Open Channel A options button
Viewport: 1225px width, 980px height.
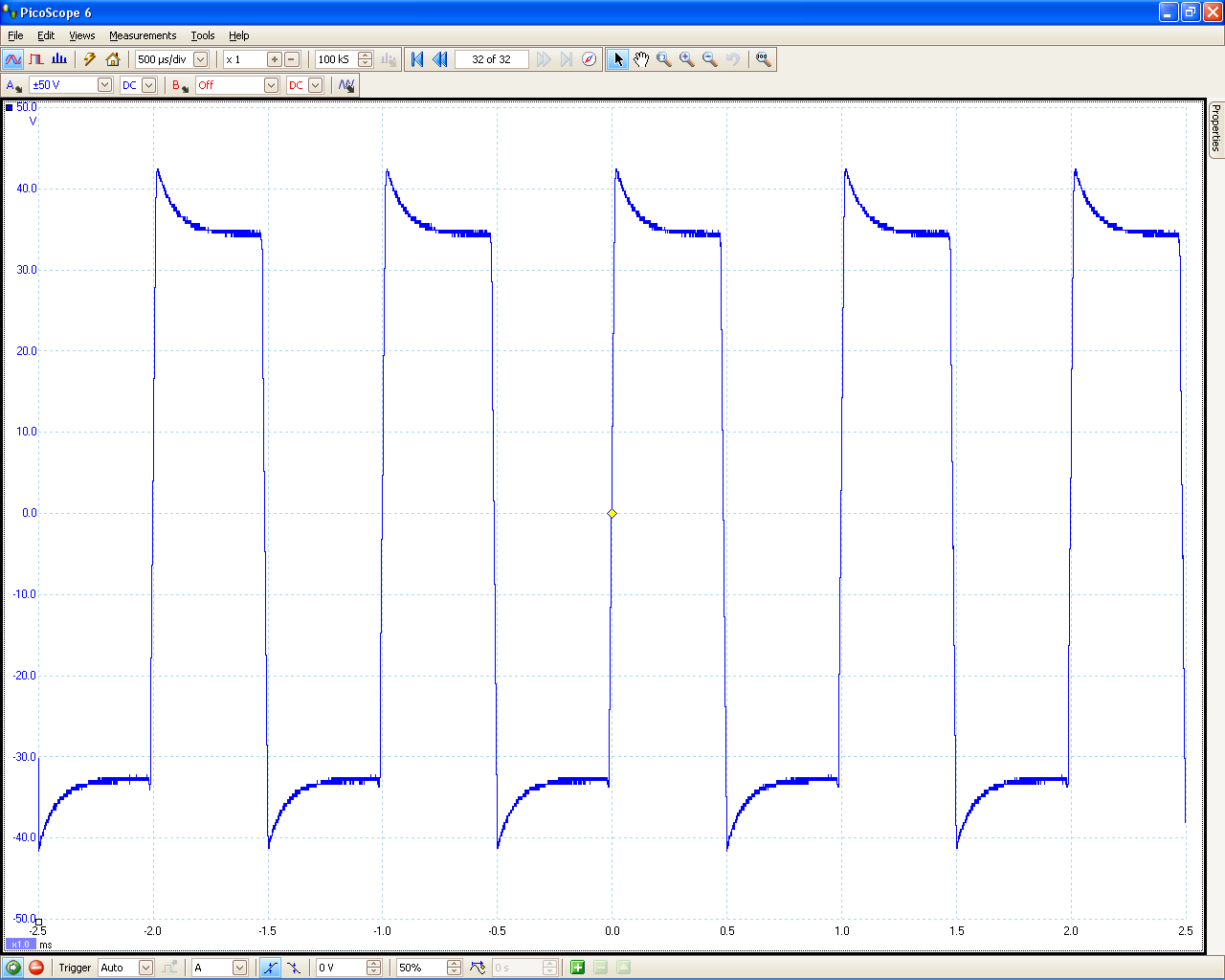click(13, 85)
